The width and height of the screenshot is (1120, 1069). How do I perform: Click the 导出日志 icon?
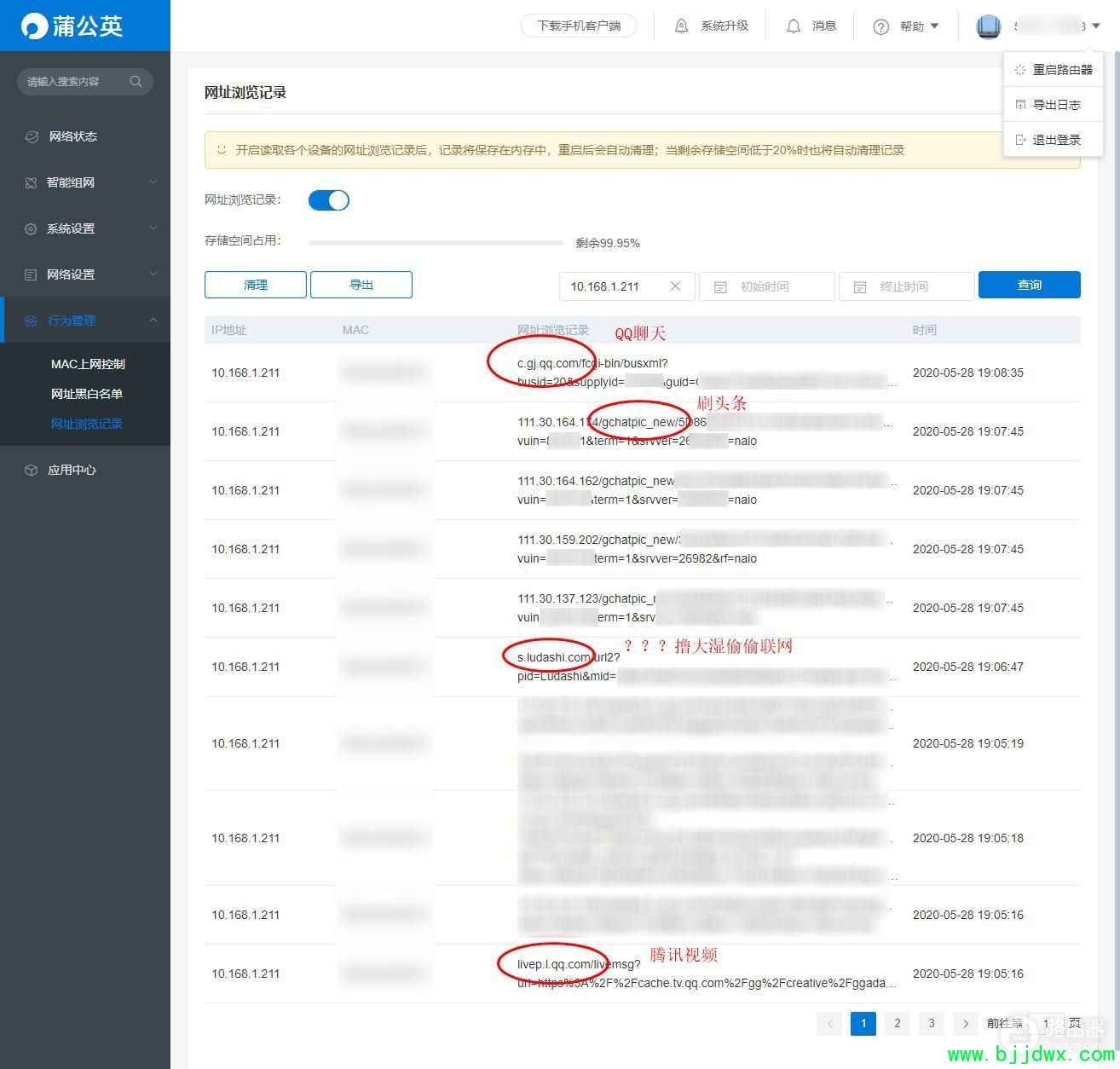click(x=1020, y=105)
